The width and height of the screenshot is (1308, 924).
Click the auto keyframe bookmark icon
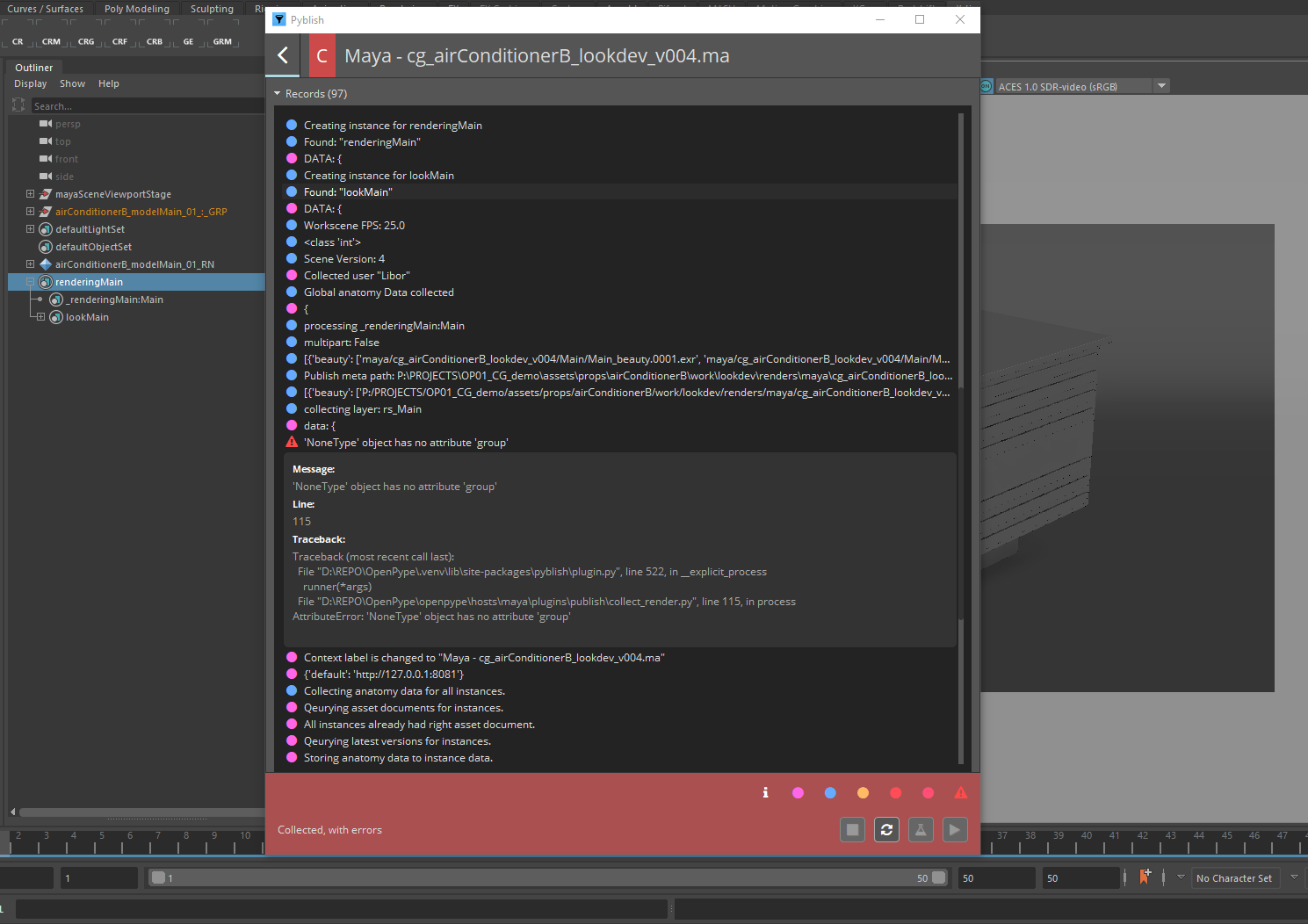tap(1145, 877)
